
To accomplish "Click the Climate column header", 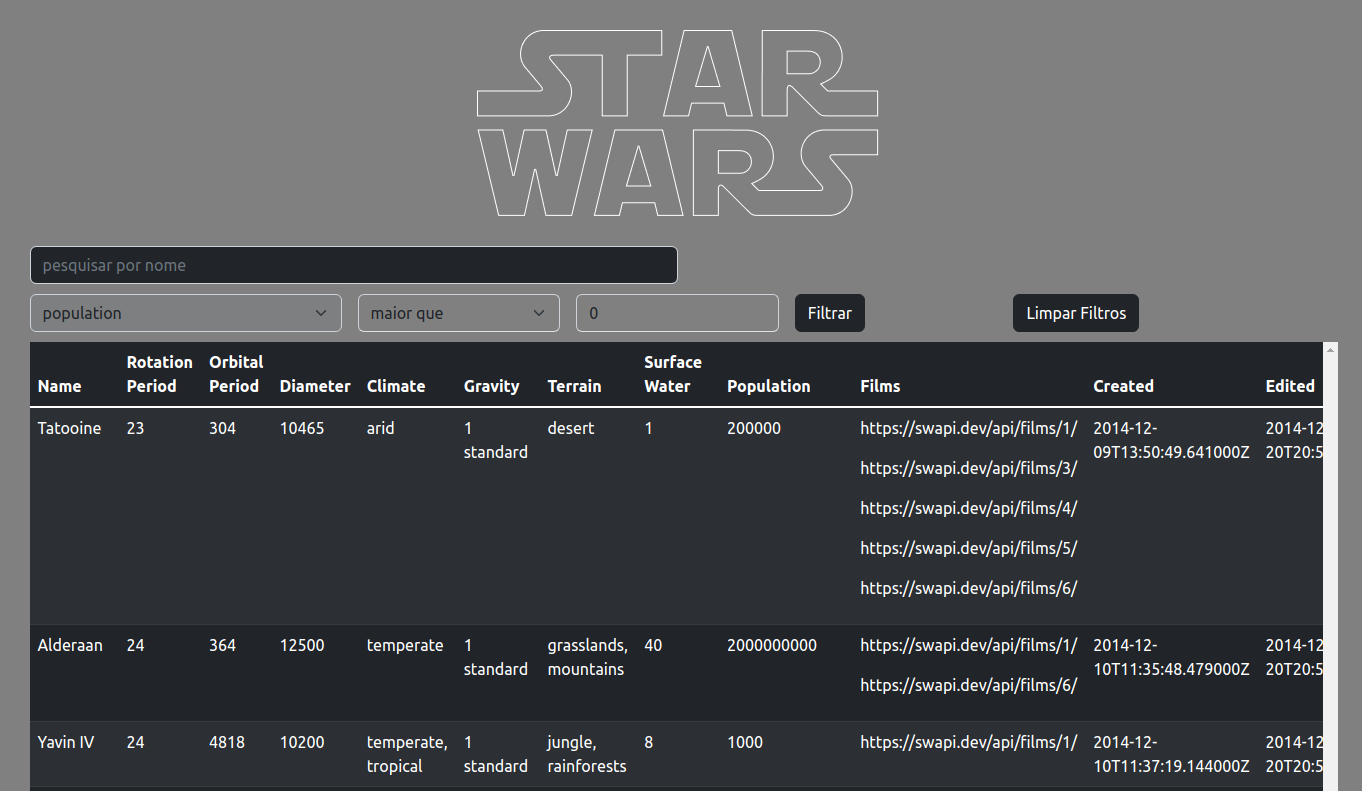I will (x=396, y=386).
